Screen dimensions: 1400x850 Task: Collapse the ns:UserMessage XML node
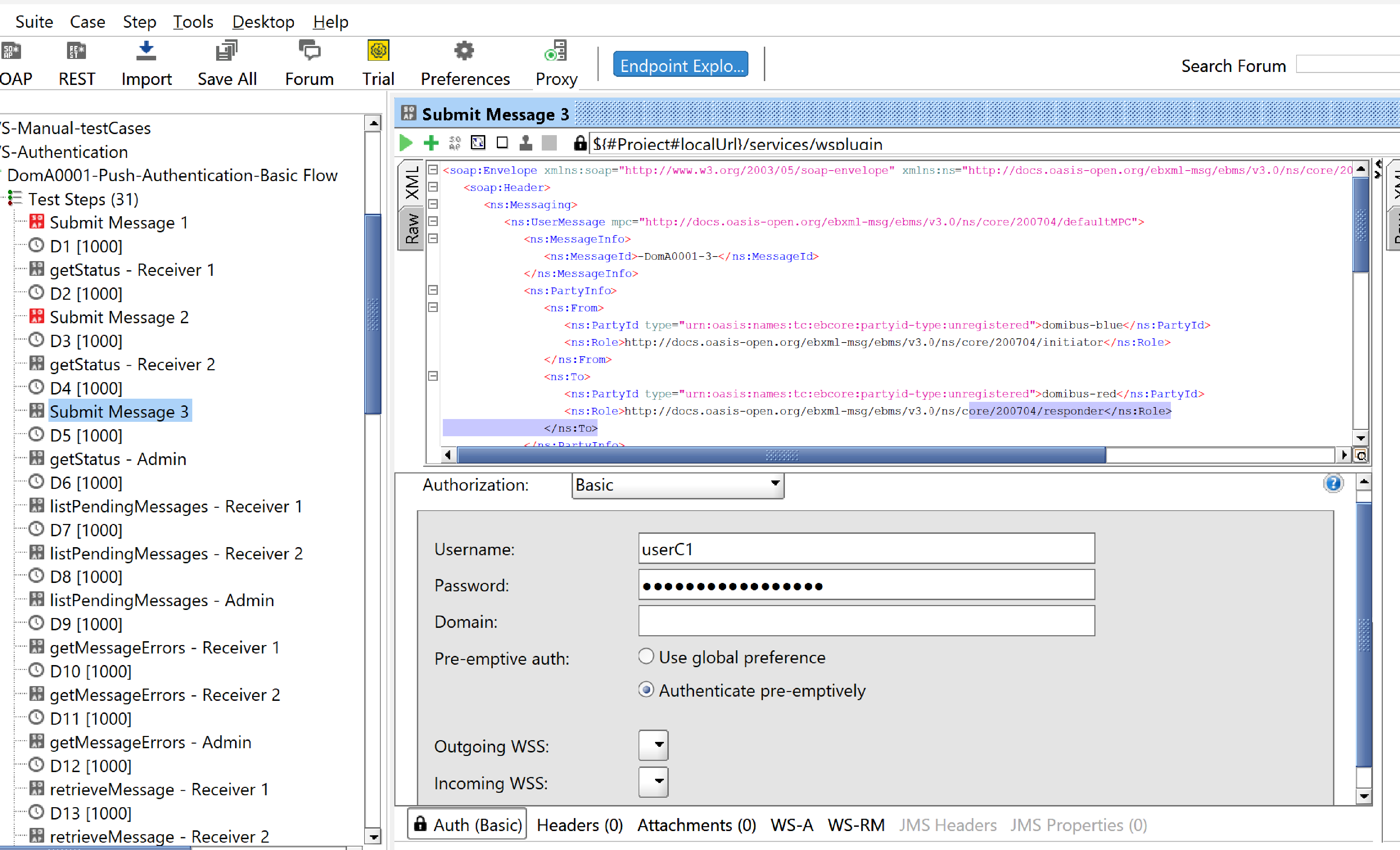point(433,221)
